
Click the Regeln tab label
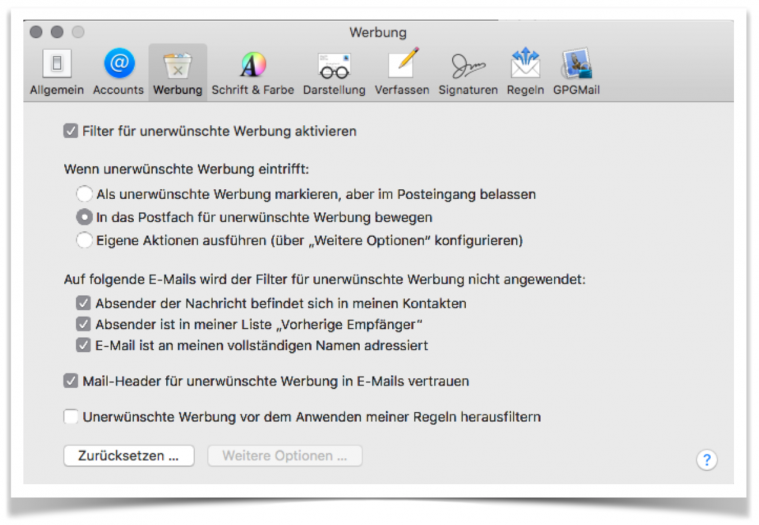click(525, 90)
